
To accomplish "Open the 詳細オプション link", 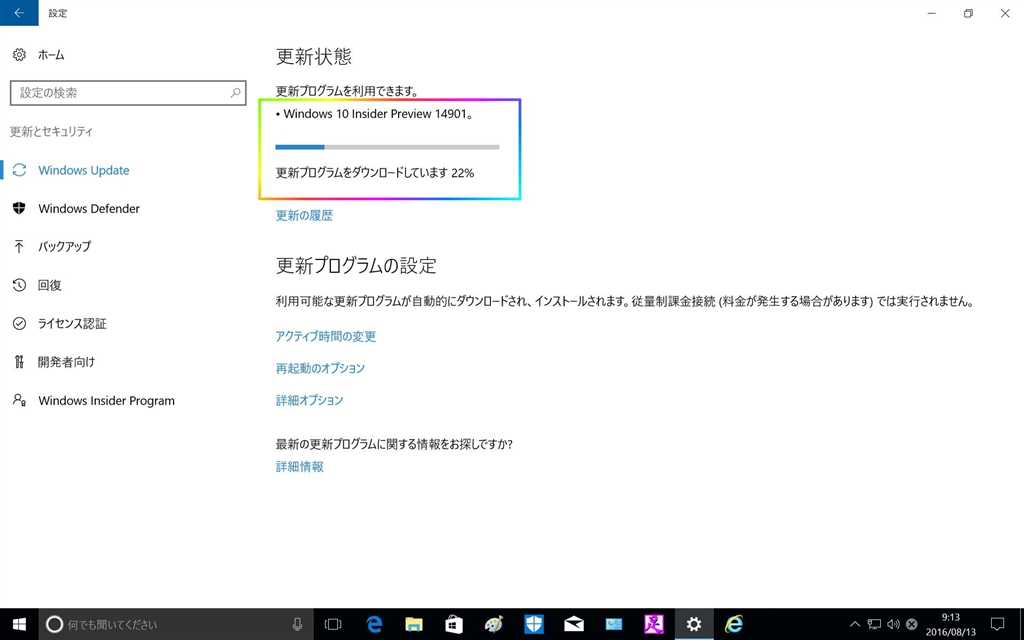I will 309,400.
